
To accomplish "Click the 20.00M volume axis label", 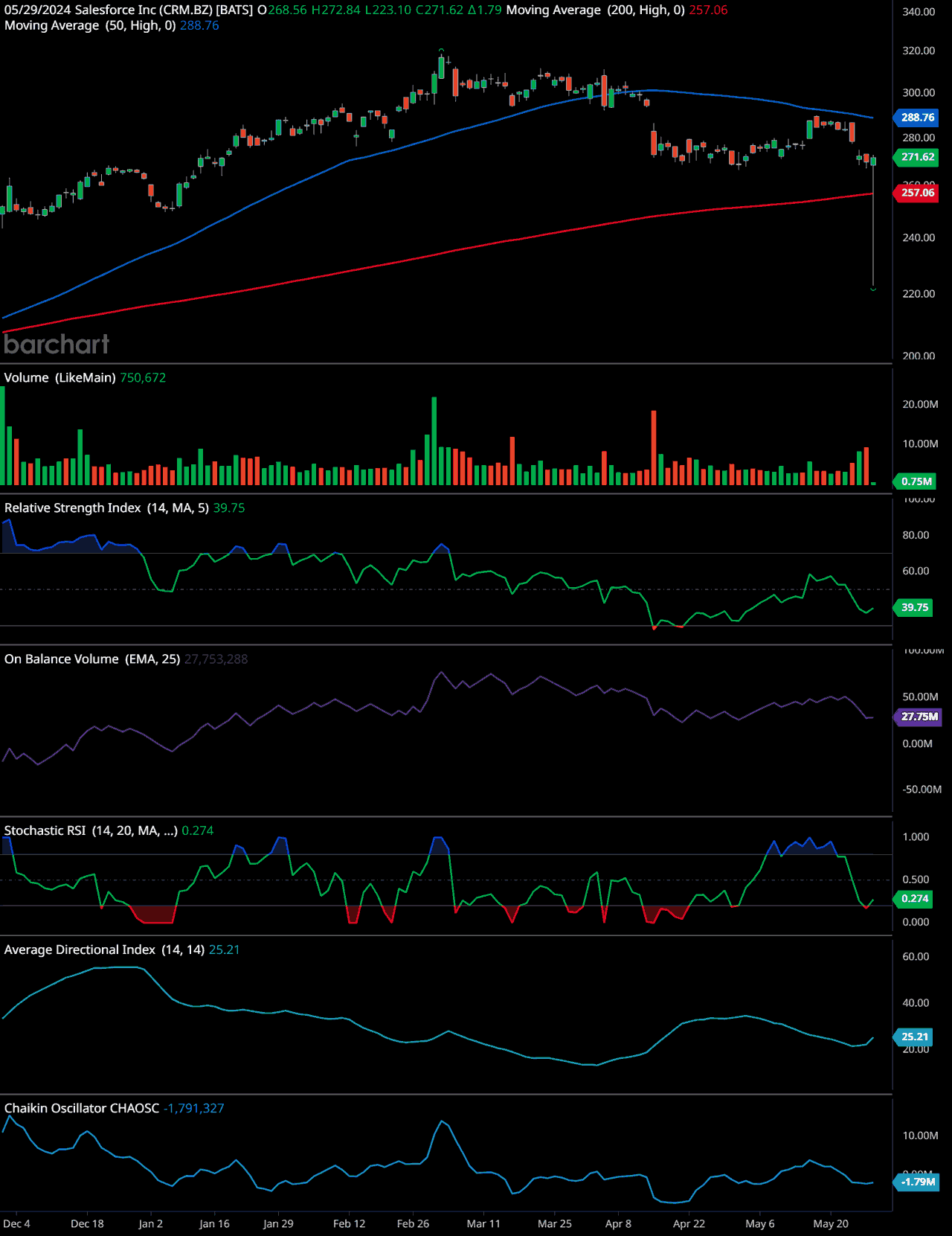I will coord(920,405).
